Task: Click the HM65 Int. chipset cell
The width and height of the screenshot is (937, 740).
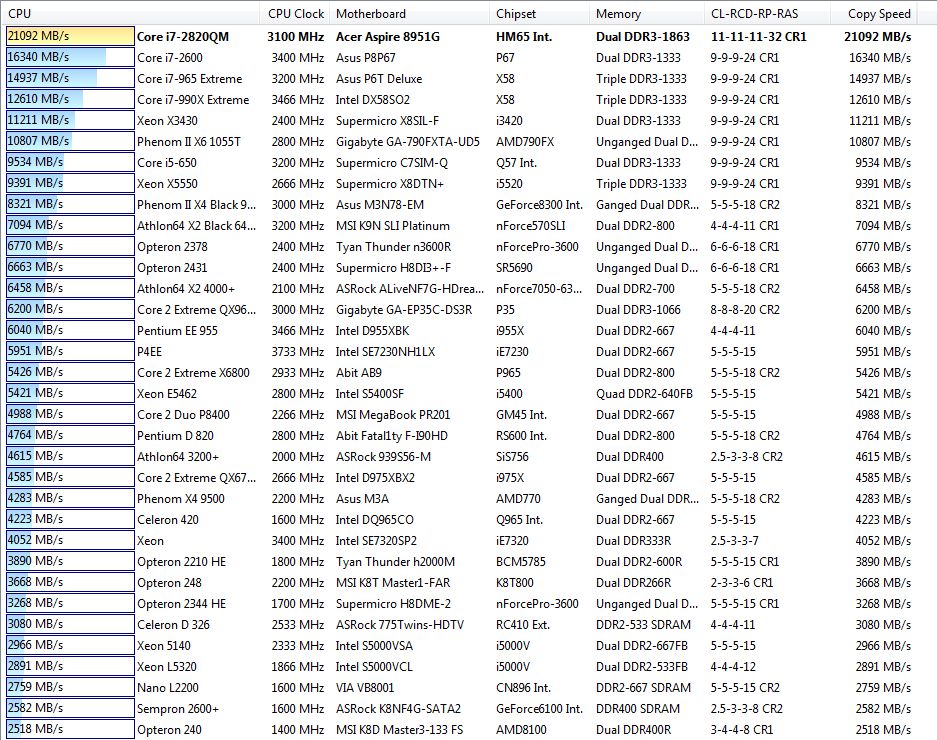Action: (x=524, y=36)
